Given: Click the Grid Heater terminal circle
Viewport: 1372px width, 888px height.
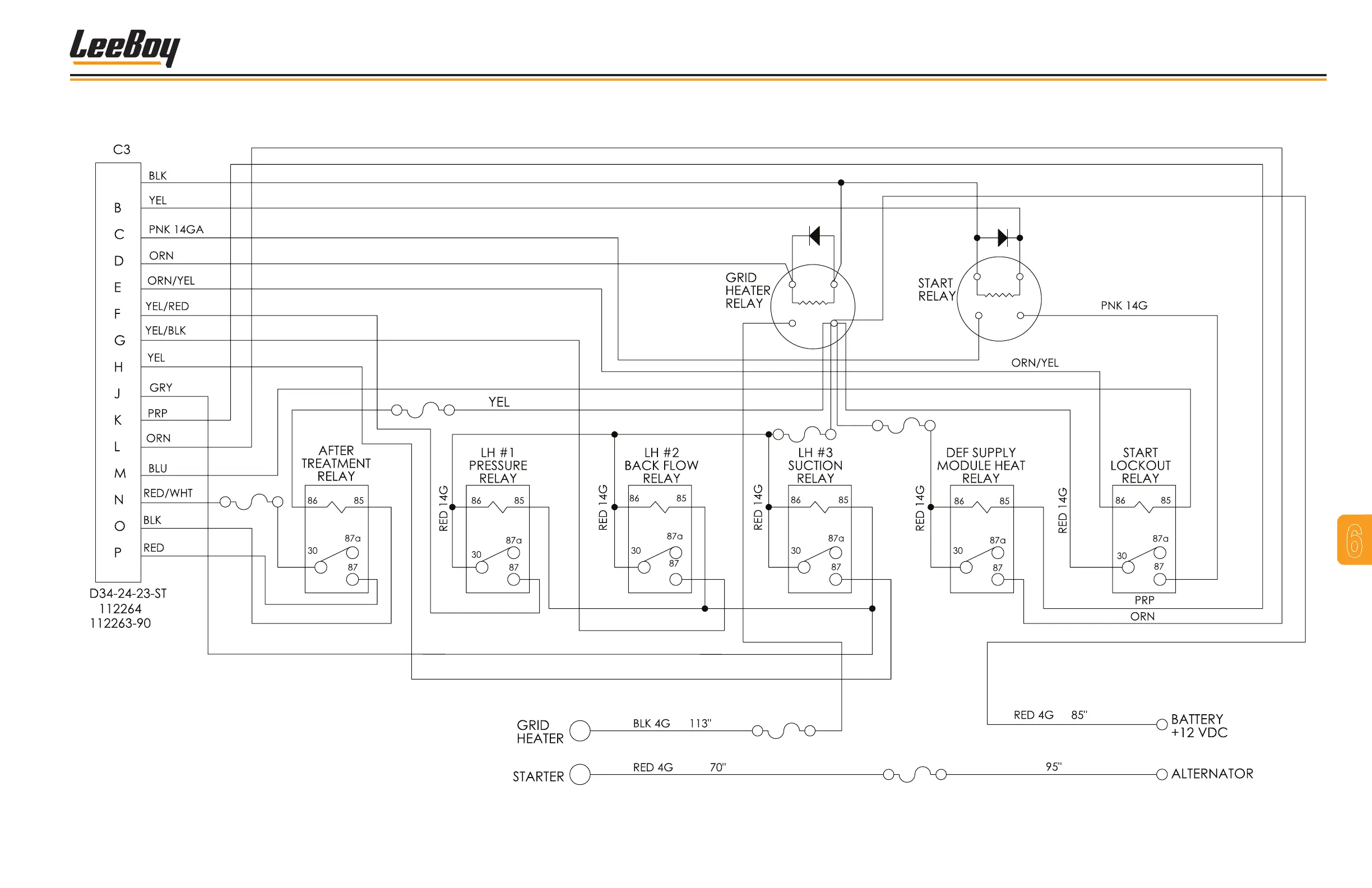Looking at the screenshot, I should (x=580, y=730).
